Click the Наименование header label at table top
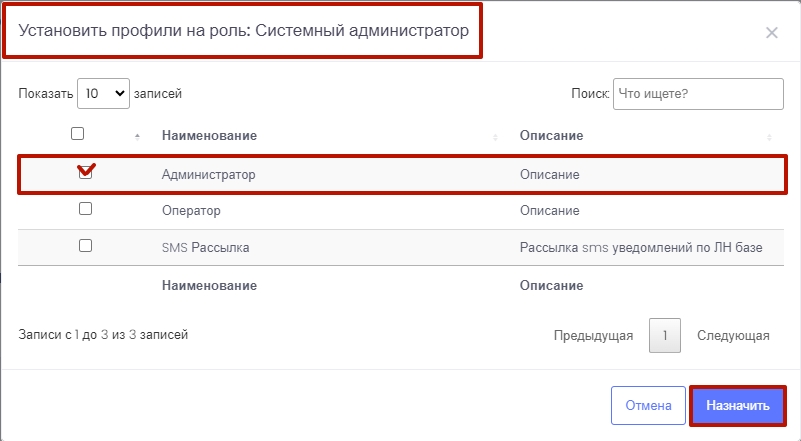This screenshot has height=441, width=801. tap(209, 136)
